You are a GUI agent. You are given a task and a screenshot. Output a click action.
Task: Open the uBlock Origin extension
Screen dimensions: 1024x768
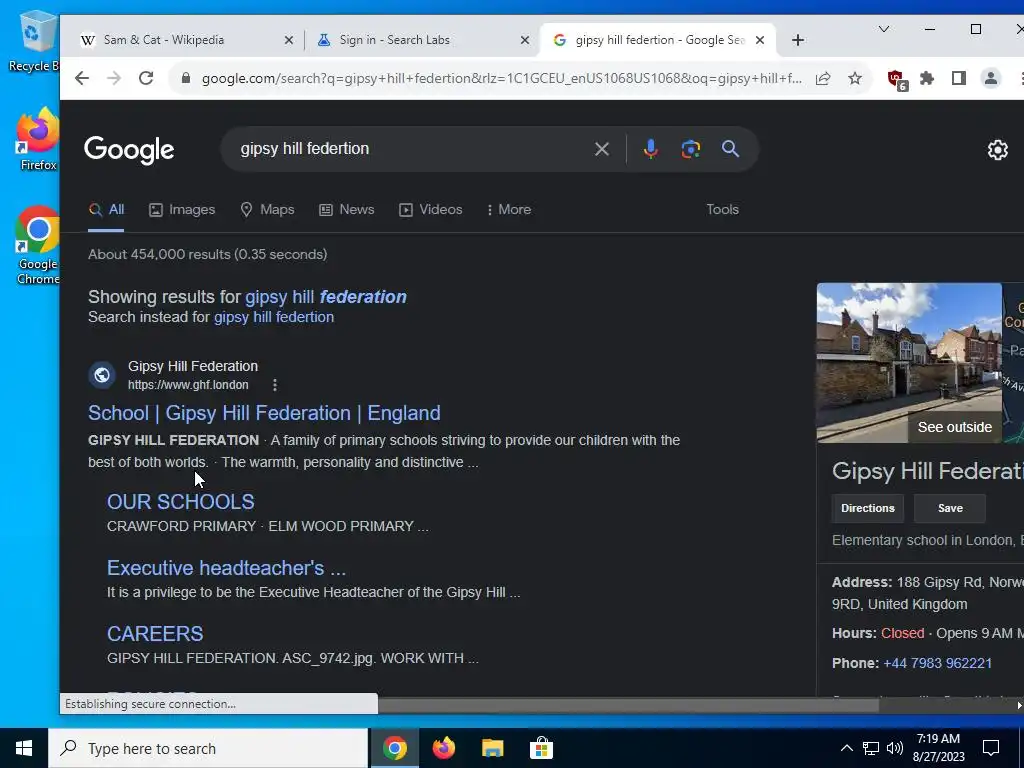pyautogui.click(x=897, y=80)
